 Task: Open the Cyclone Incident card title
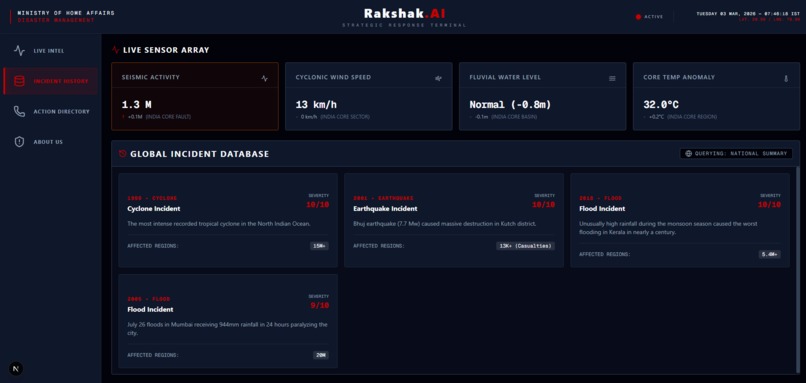click(154, 209)
